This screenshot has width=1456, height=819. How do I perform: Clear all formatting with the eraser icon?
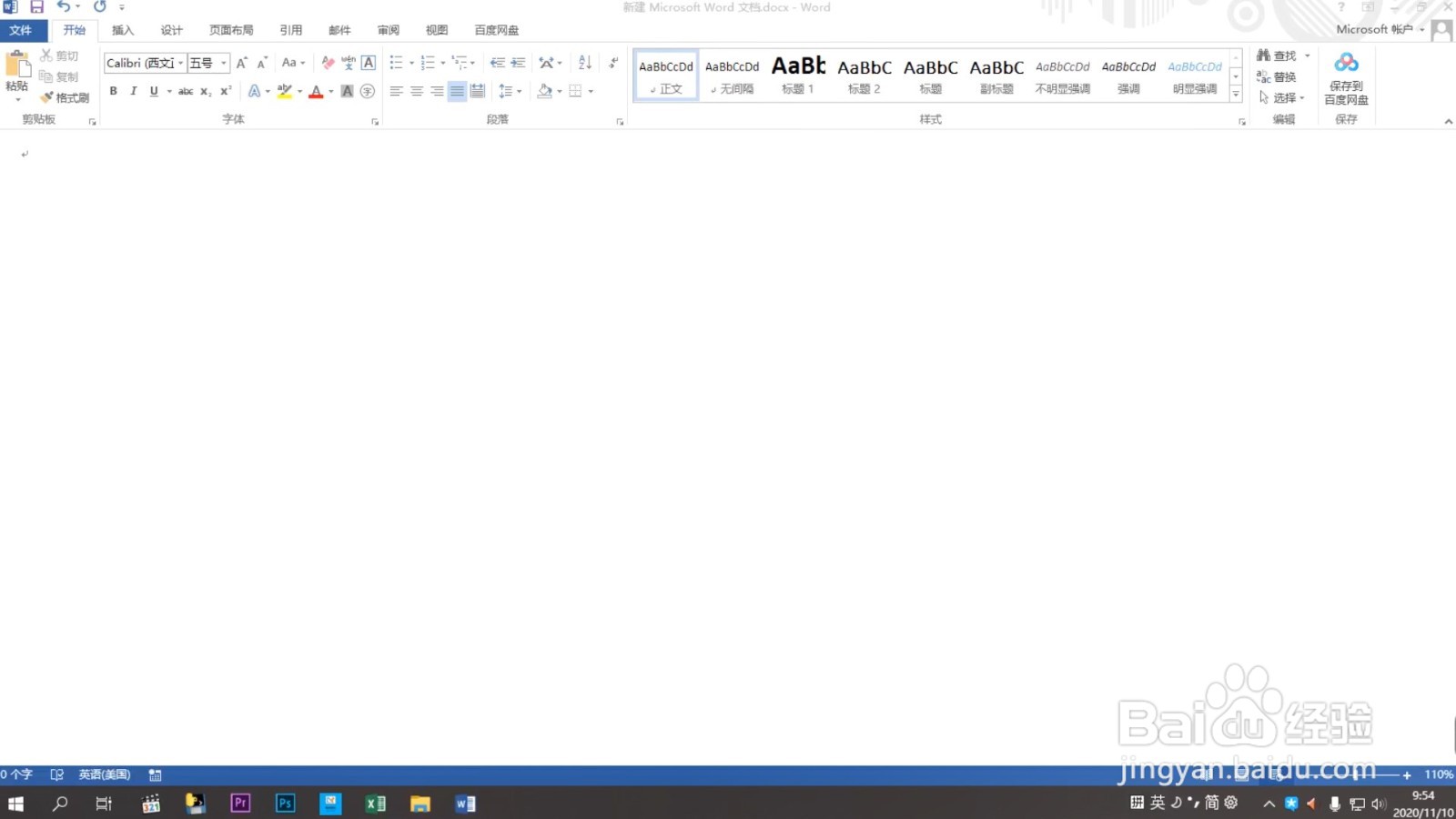coord(328,63)
